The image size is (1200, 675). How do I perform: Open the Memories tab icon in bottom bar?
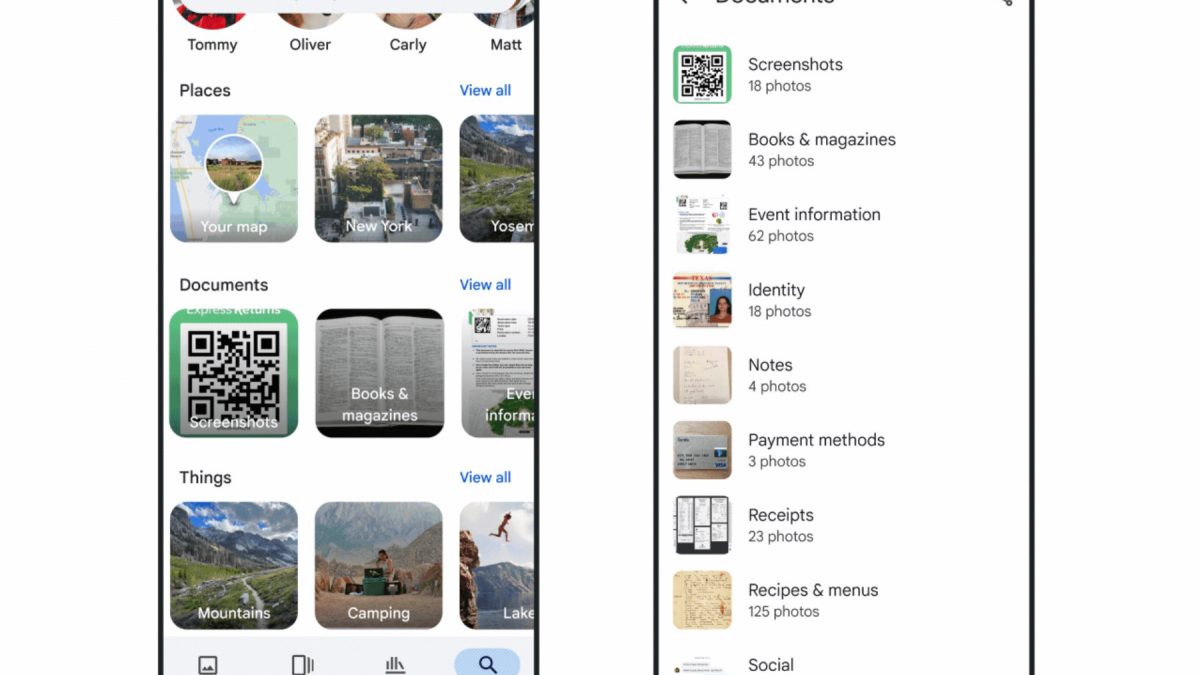[x=302, y=665]
